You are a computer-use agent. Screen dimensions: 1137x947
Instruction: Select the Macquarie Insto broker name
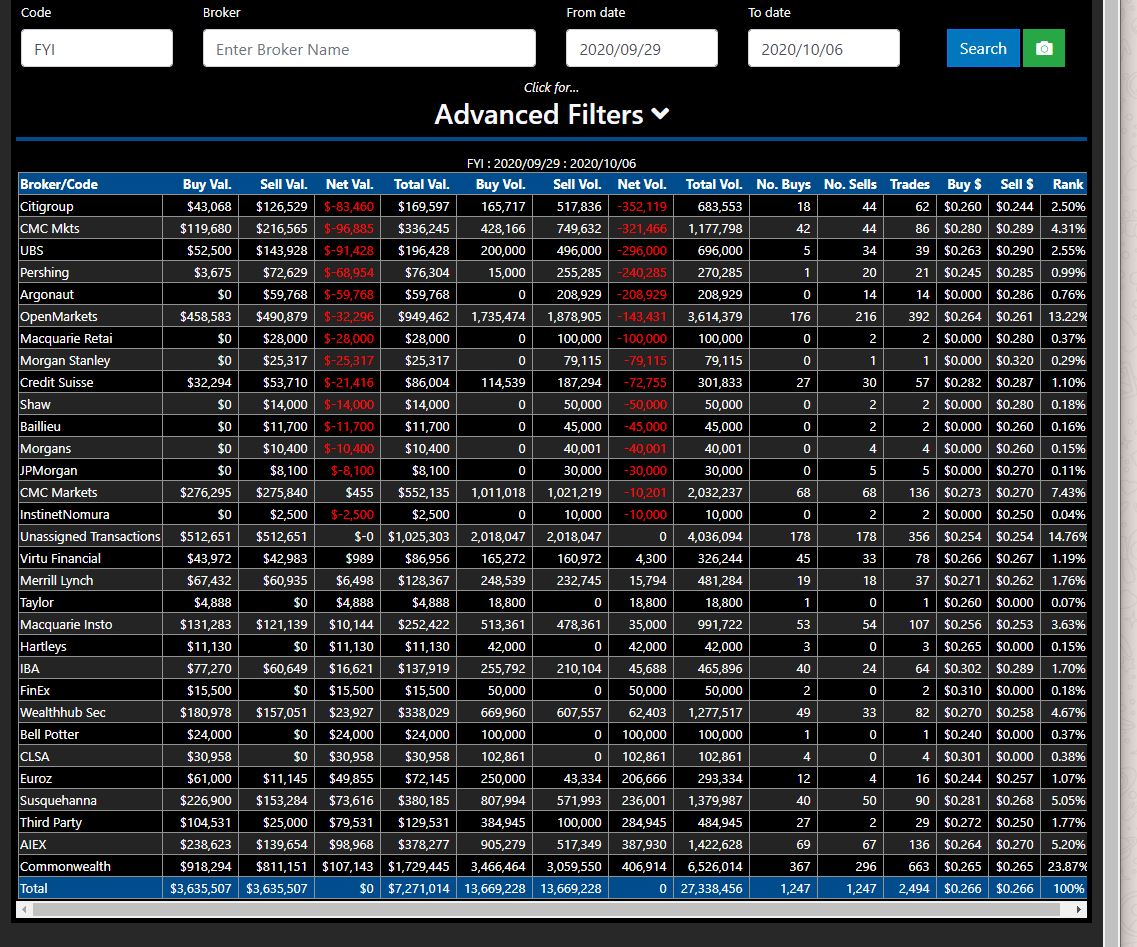point(66,624)
